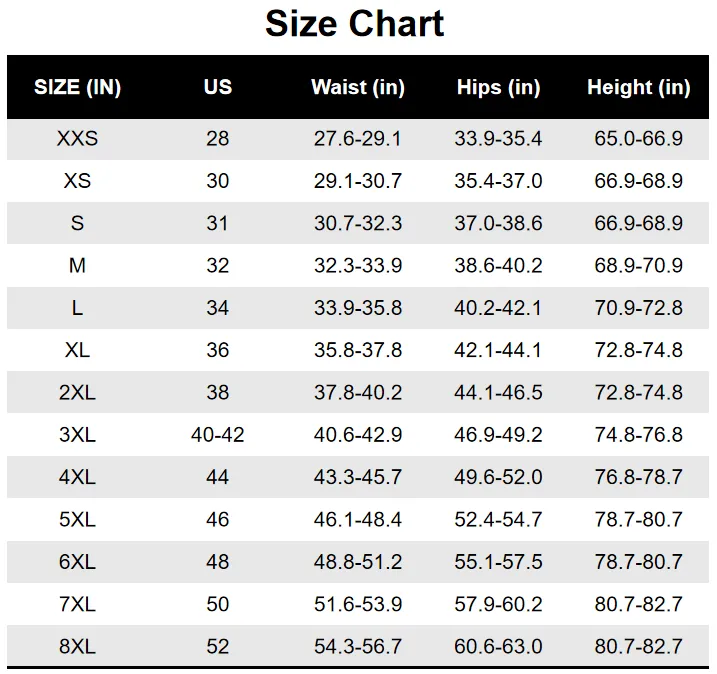Click US size 32 in M row
Image resolution: width=717 pixels, height=674 pixels.
point(217,266)
